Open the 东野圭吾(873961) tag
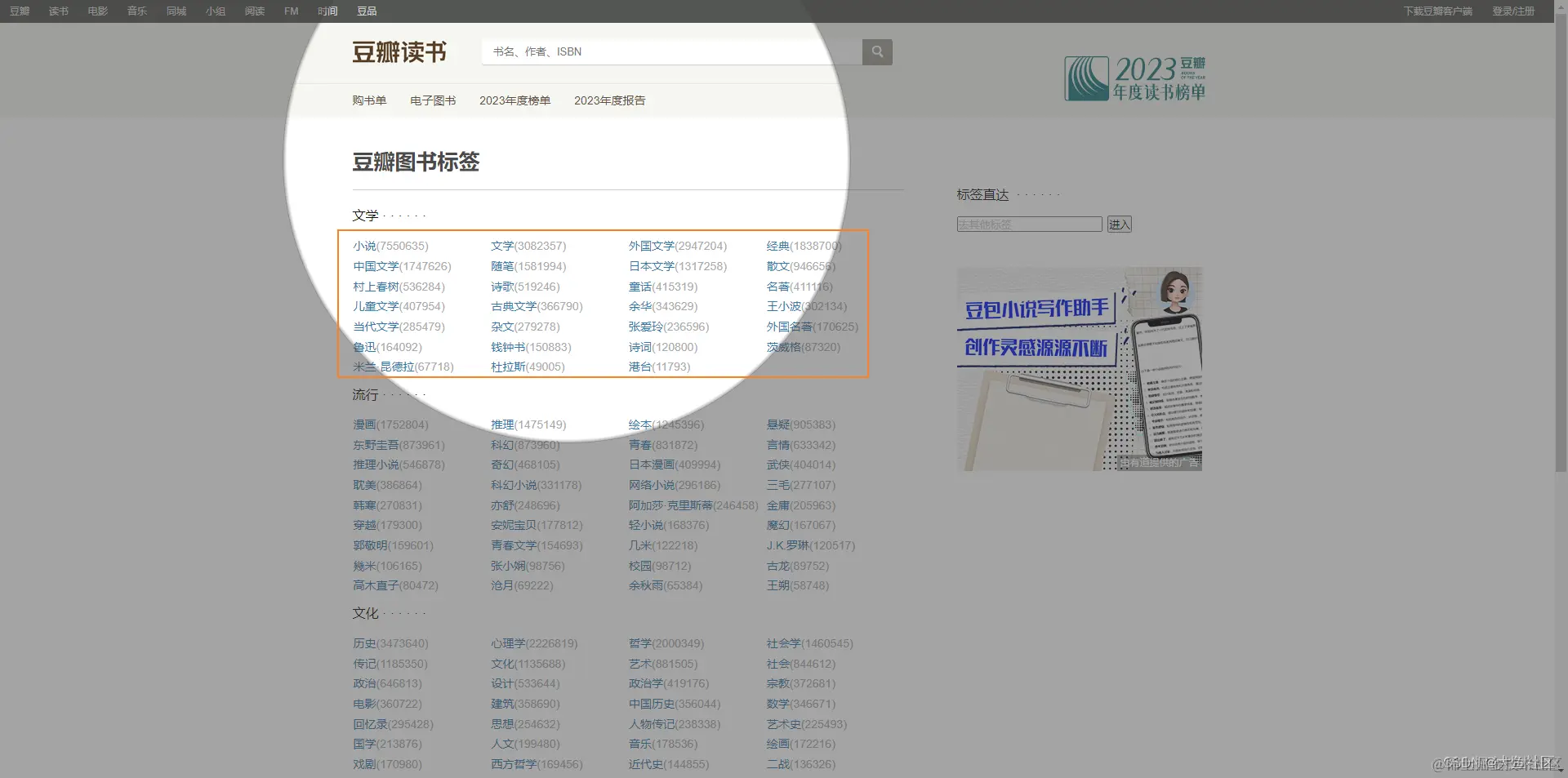This screenshot has height=778, width=1568. point(399,445)
